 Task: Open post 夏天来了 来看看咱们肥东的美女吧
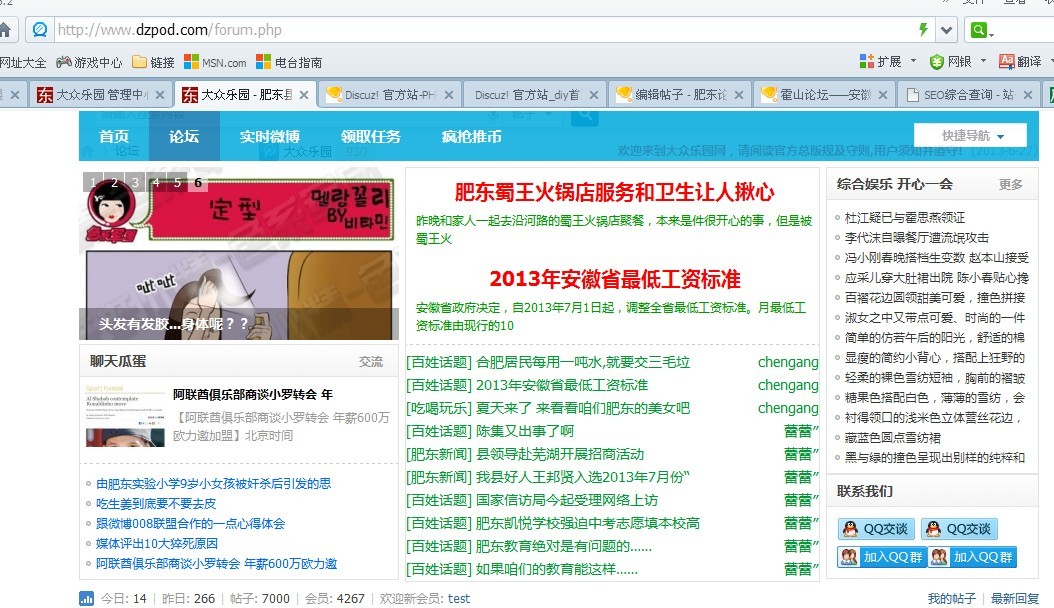[x=583, y=408]
